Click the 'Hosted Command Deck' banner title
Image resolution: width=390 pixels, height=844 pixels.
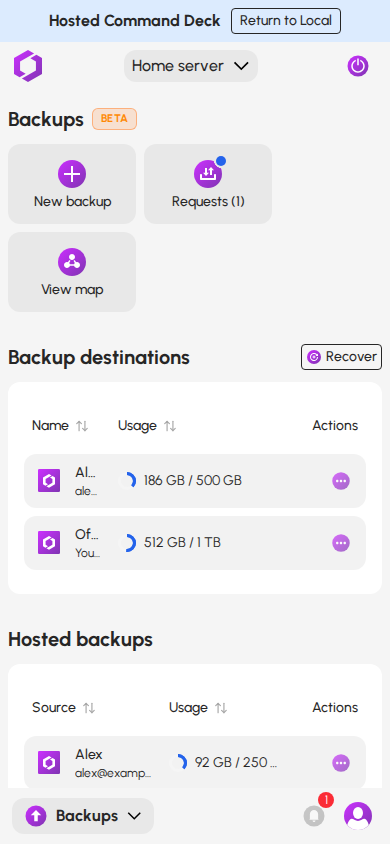(134, 21)
